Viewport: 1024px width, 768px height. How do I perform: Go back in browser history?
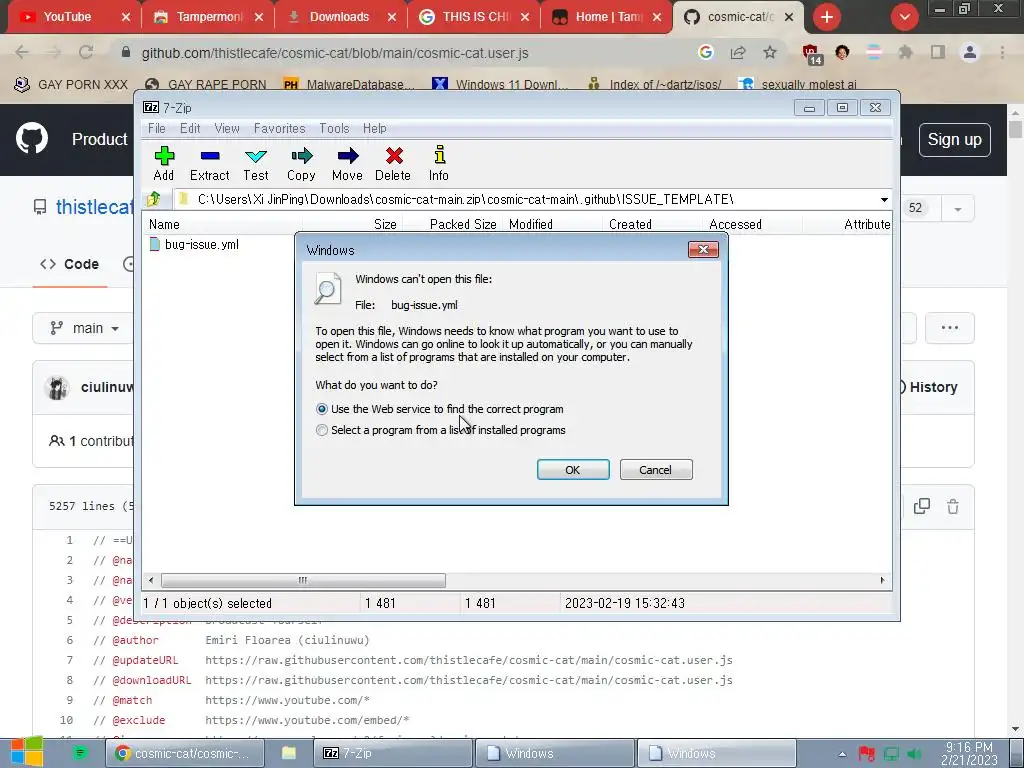[x=22, y=53]
